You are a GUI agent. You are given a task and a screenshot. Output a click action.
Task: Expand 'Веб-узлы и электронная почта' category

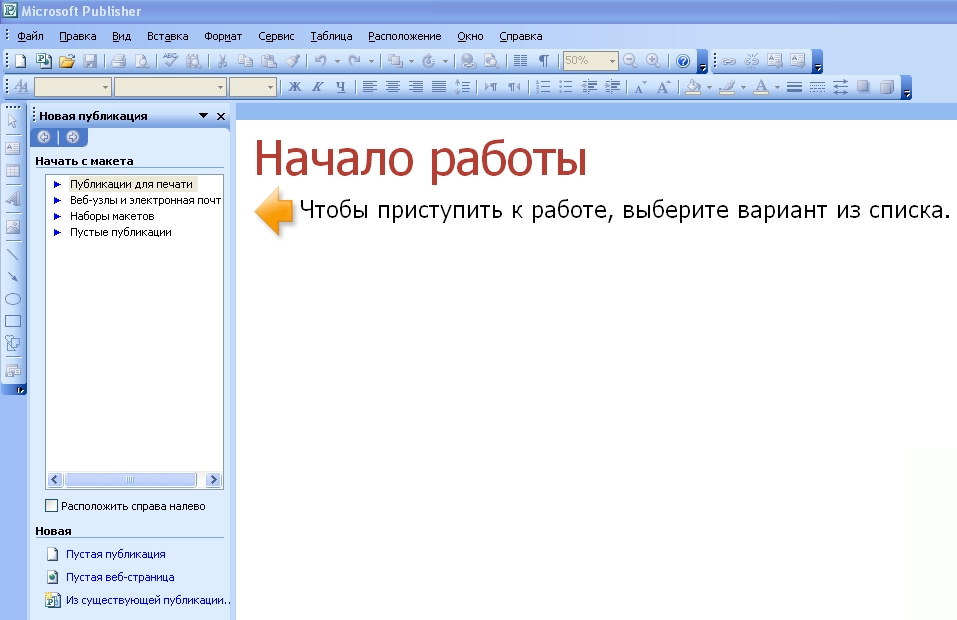click(57, 200)
